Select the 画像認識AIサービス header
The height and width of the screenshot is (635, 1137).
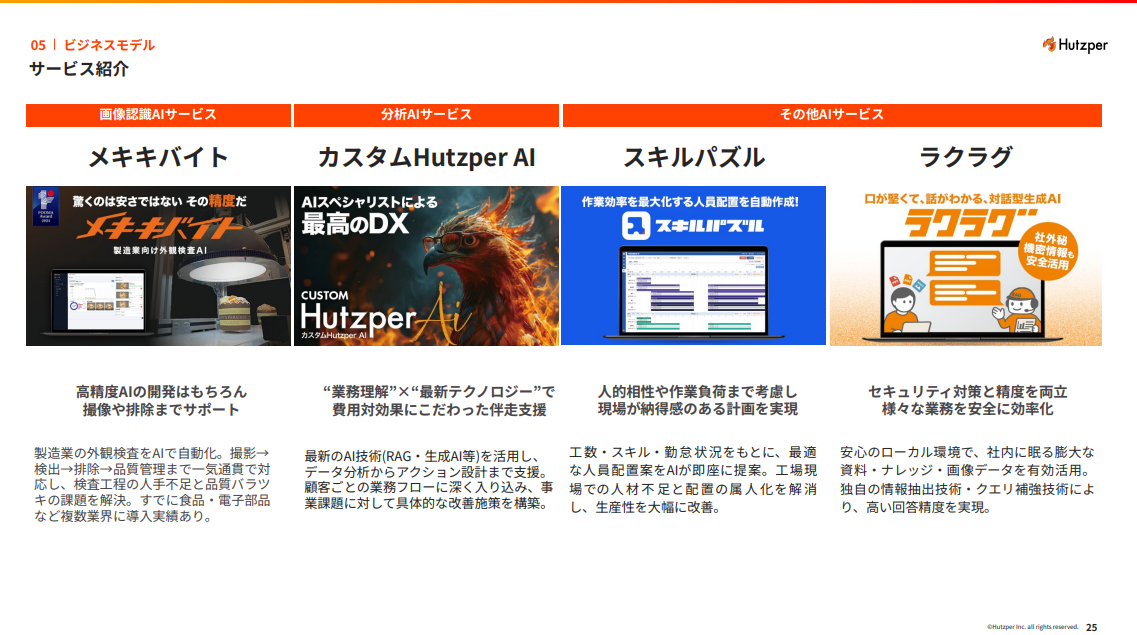point(158,115)
